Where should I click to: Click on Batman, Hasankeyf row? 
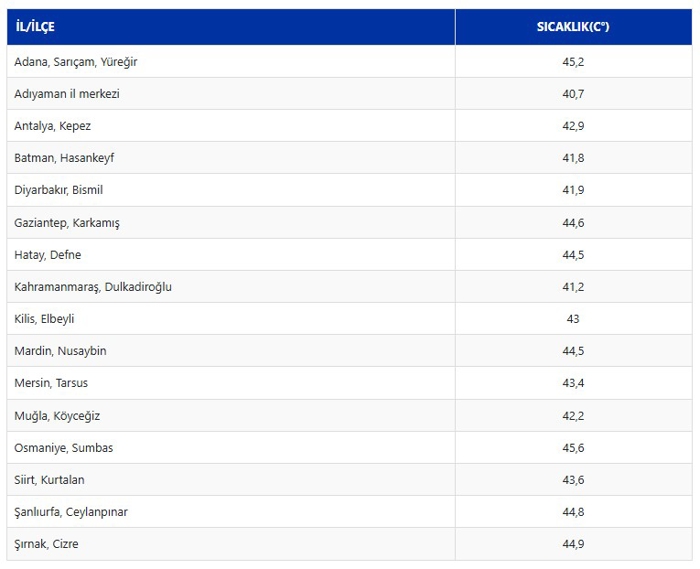(x=64, y=158)
